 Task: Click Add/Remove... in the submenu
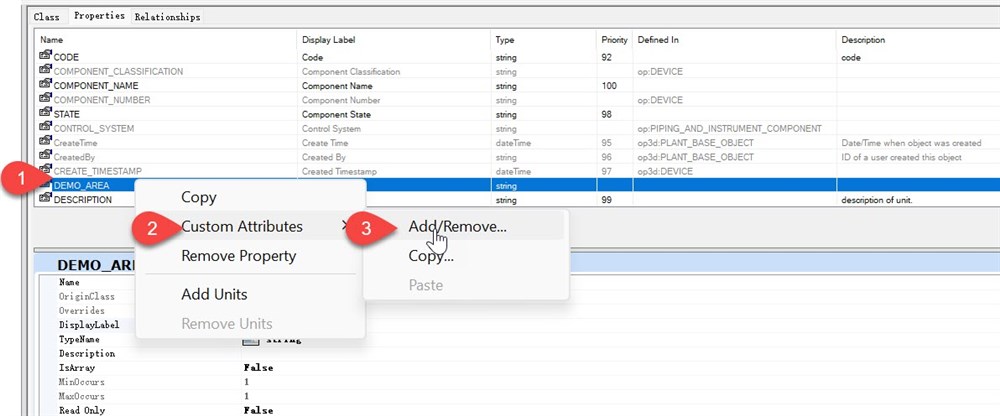tap(457, 226)
